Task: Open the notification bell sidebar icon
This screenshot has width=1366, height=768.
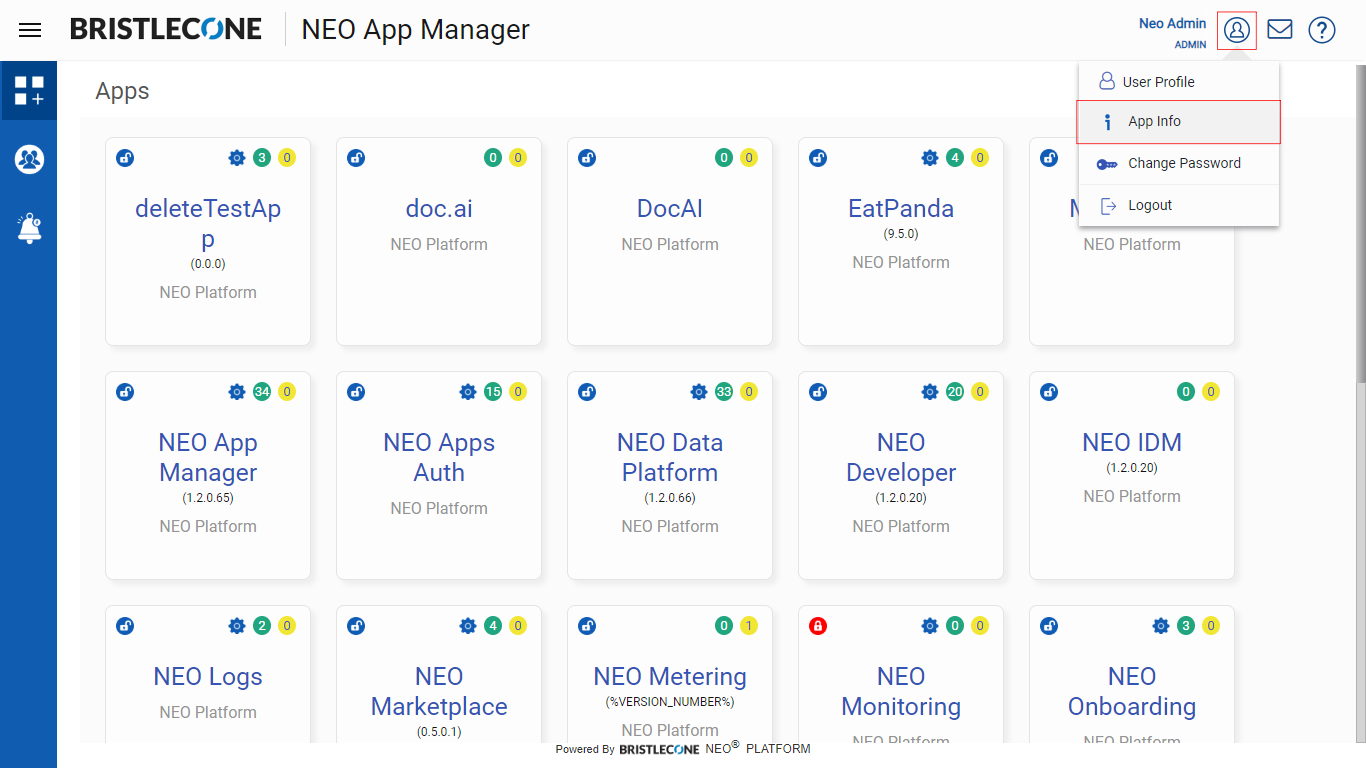Action: (29, 228)
